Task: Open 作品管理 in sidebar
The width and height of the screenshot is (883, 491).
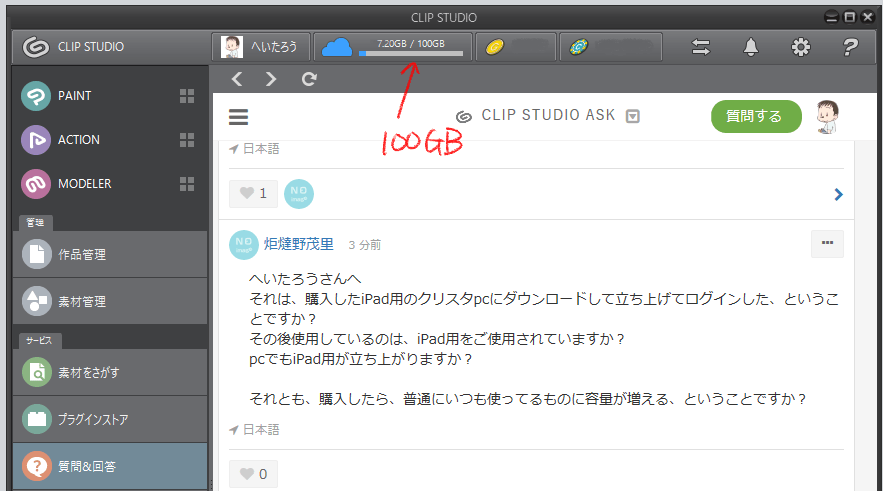Action: pyautogui.click(x=110, y=254)
